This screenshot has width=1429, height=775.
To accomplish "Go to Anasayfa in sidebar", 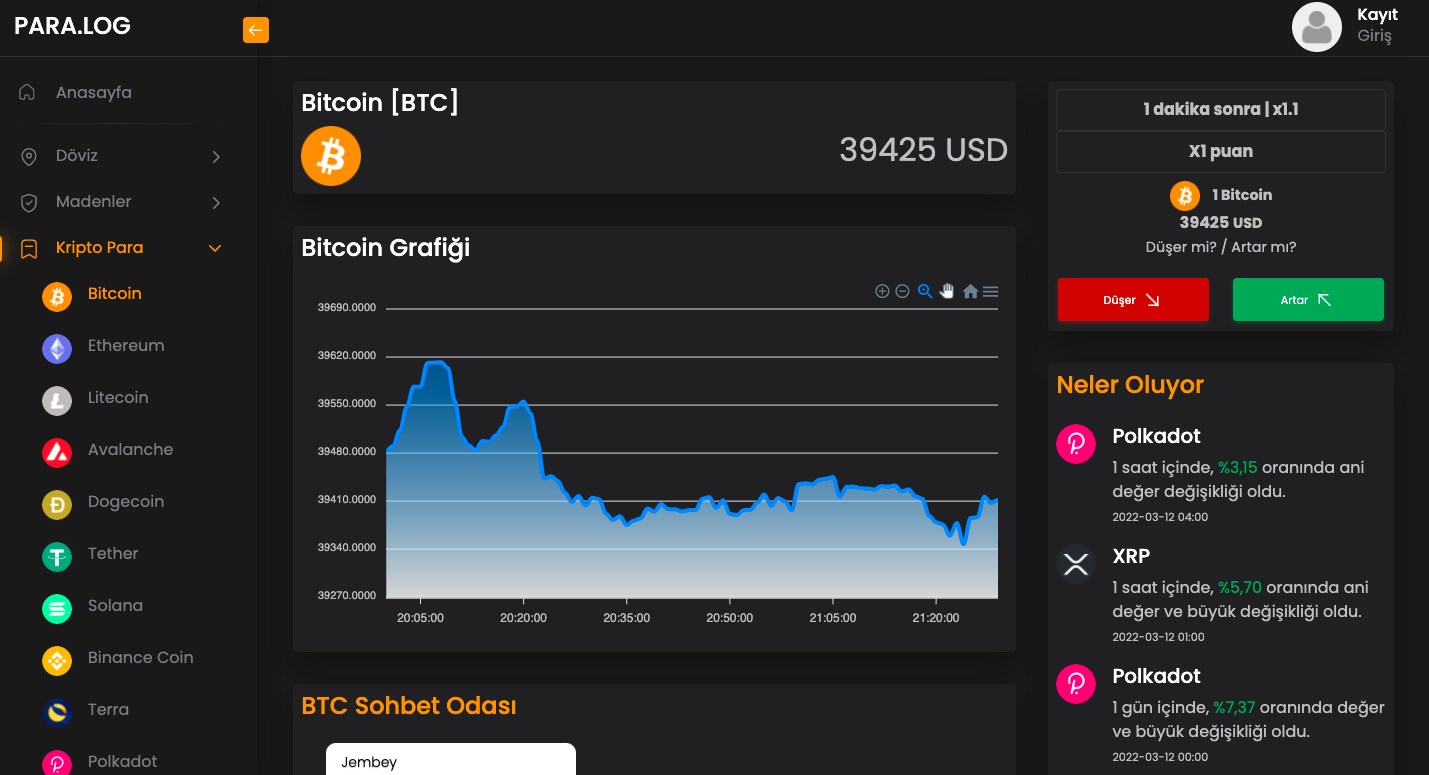I will pos(94,93).
